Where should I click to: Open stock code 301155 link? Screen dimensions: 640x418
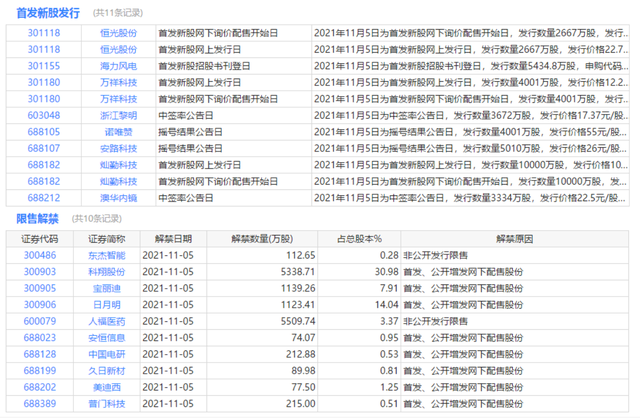coord(44,66)
